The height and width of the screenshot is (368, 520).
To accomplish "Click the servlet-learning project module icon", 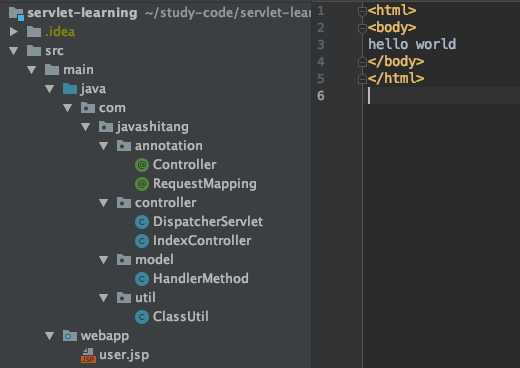I will 16,13.
